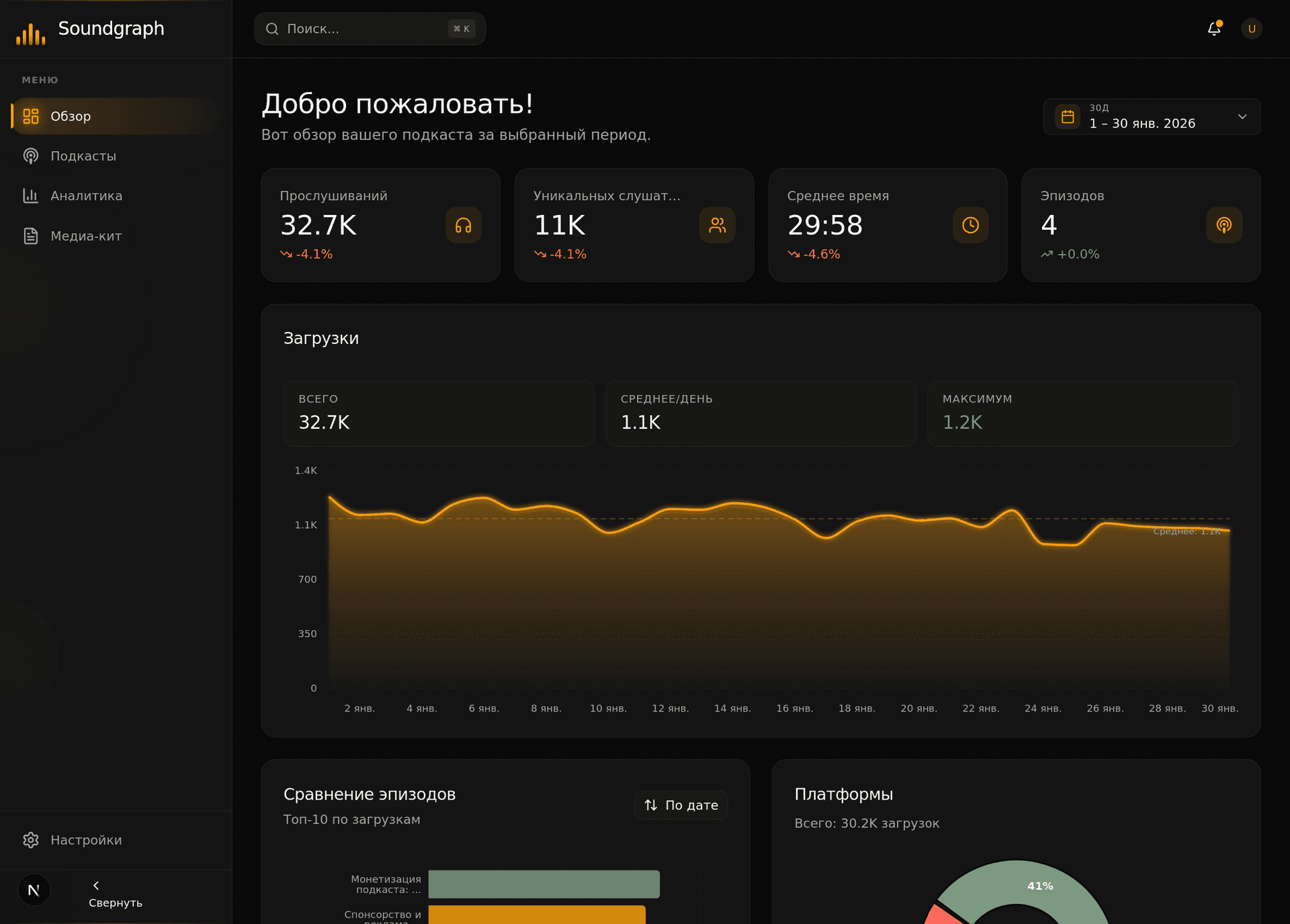The height and width of the screenshot is (924, 1290).
Task: Open the user avatar "U" menu
Action: (x=1251, y=29)
